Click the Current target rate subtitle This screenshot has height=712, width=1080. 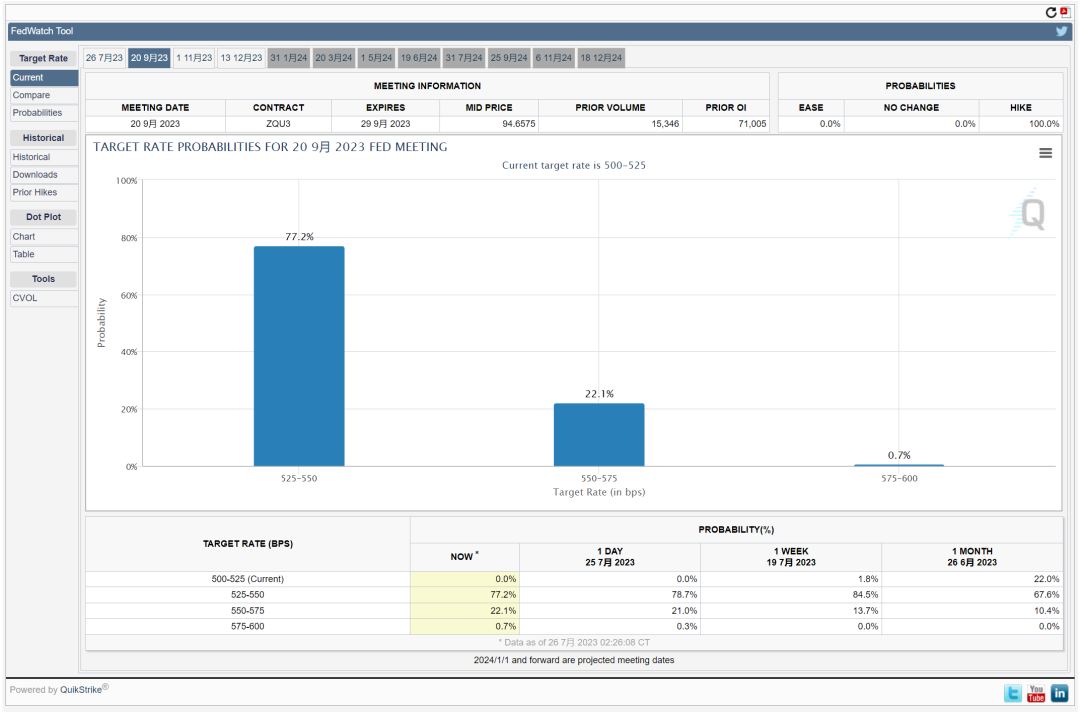[x=574, y=165]
